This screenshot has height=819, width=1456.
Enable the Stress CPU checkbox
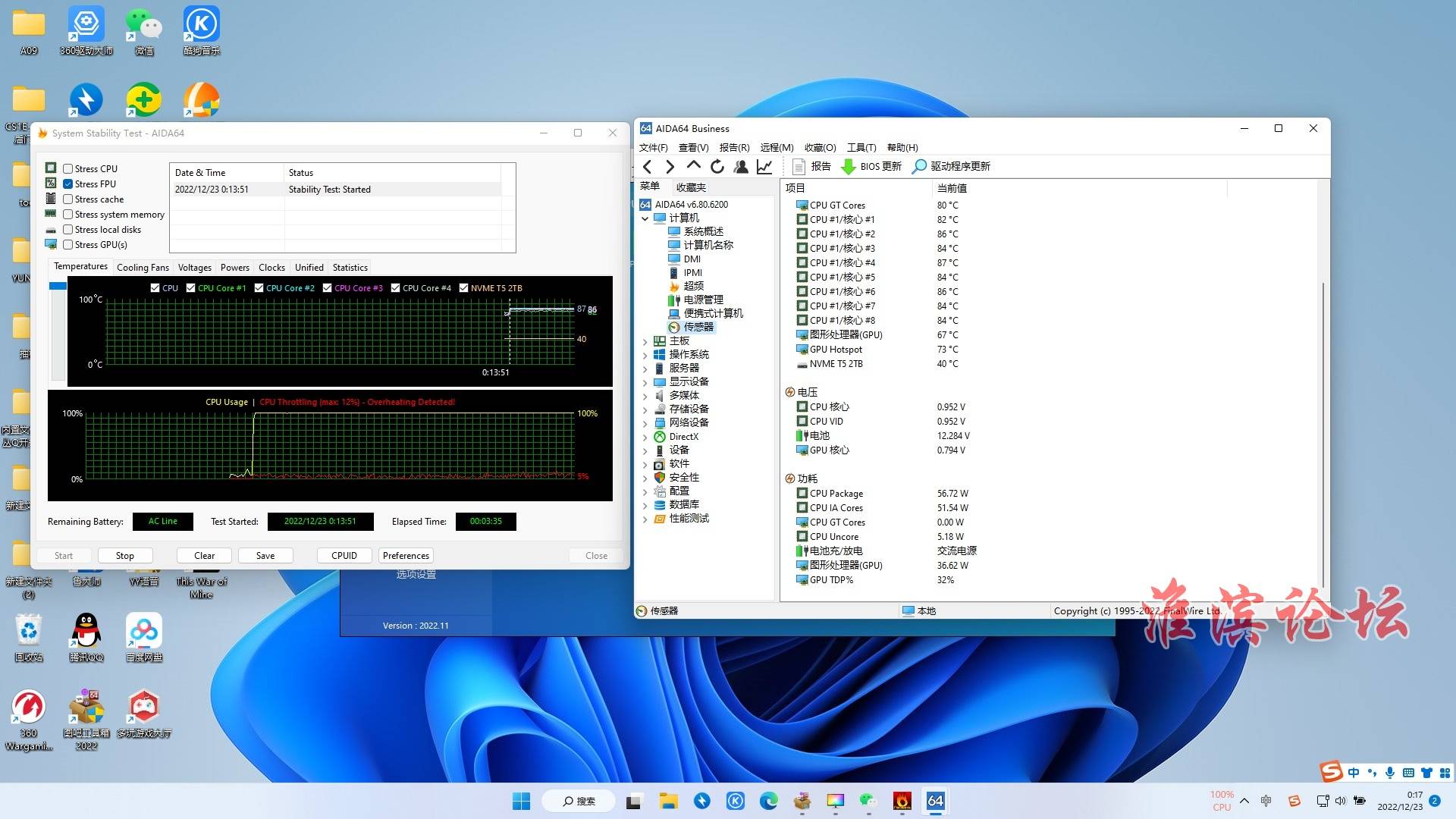coord(68,169)
